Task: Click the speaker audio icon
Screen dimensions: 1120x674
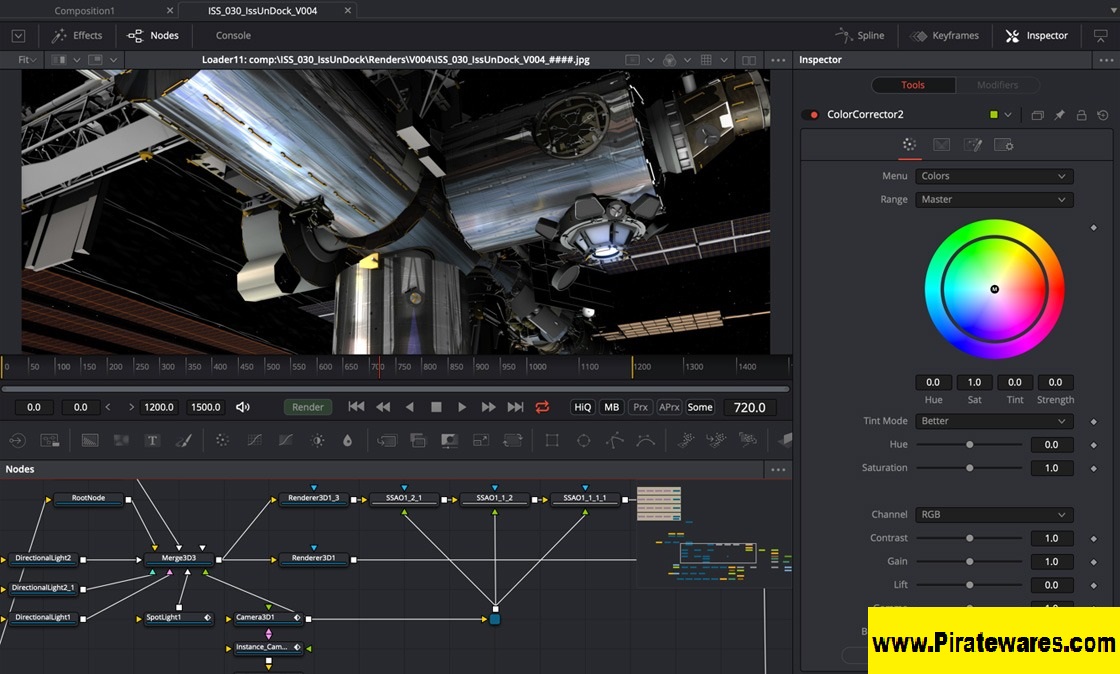Action: pos(242,407)
